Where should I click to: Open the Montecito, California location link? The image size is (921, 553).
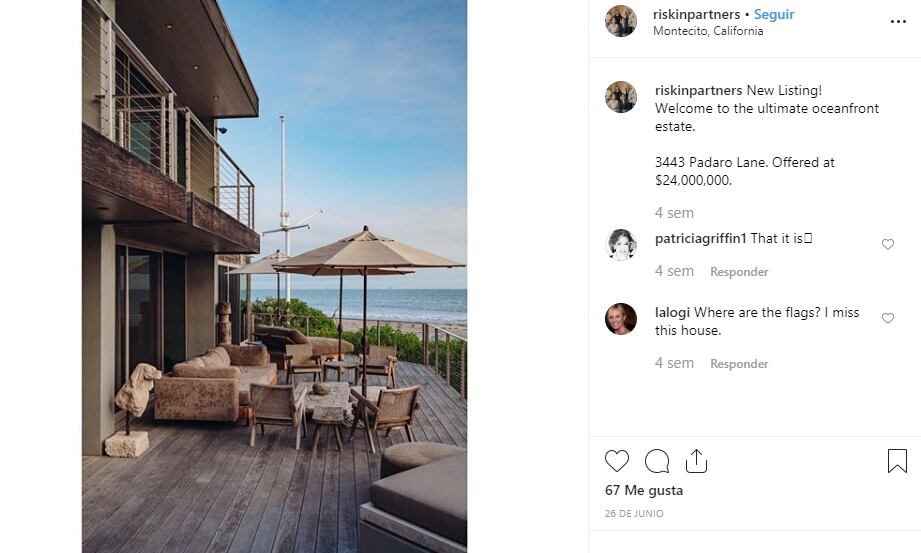click(x=708, y=31)
